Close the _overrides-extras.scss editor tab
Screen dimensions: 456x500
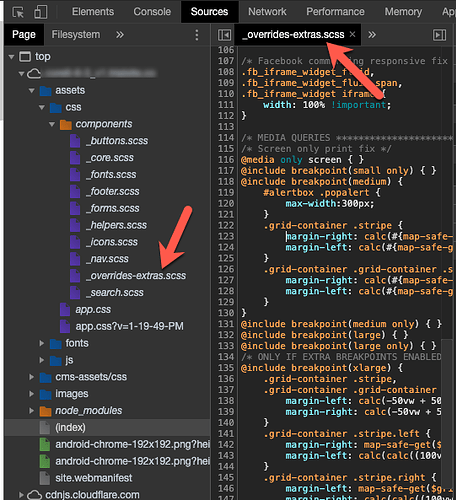tap(352, 34)
